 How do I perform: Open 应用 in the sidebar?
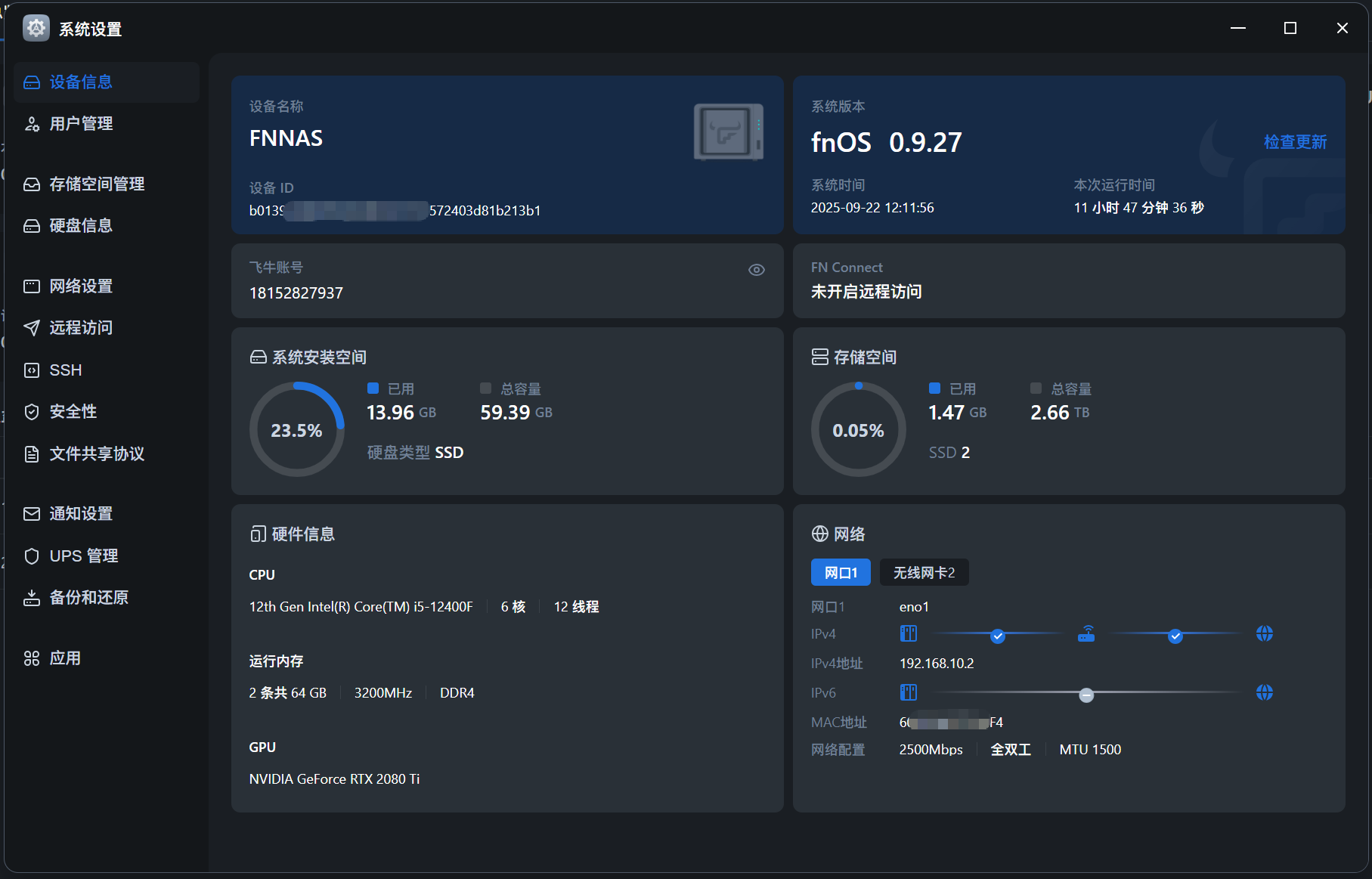click(x=107, y=658)
